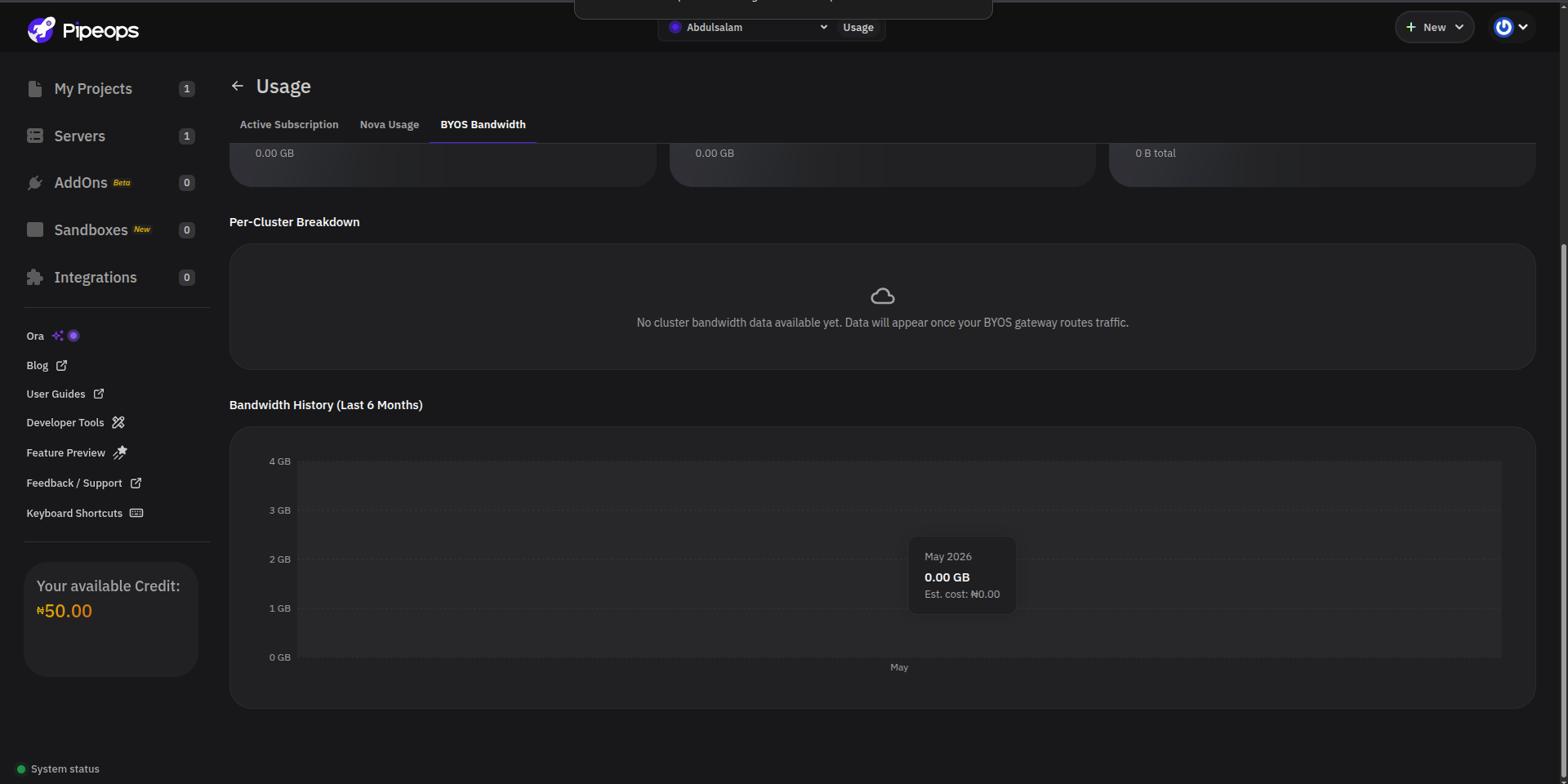The width and height of the screenshot is (1568, 784).
Task: Click the Feature Preview shooting star icon
Action: click(120, 452)
